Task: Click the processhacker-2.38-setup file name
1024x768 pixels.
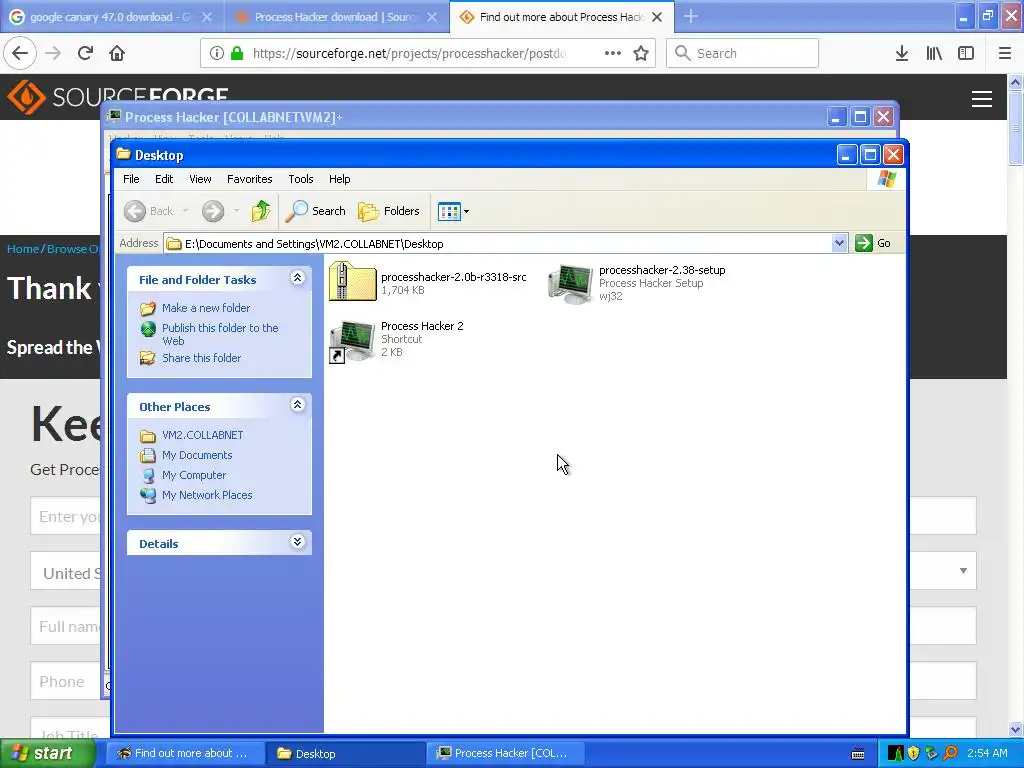Action: point(662,270)
